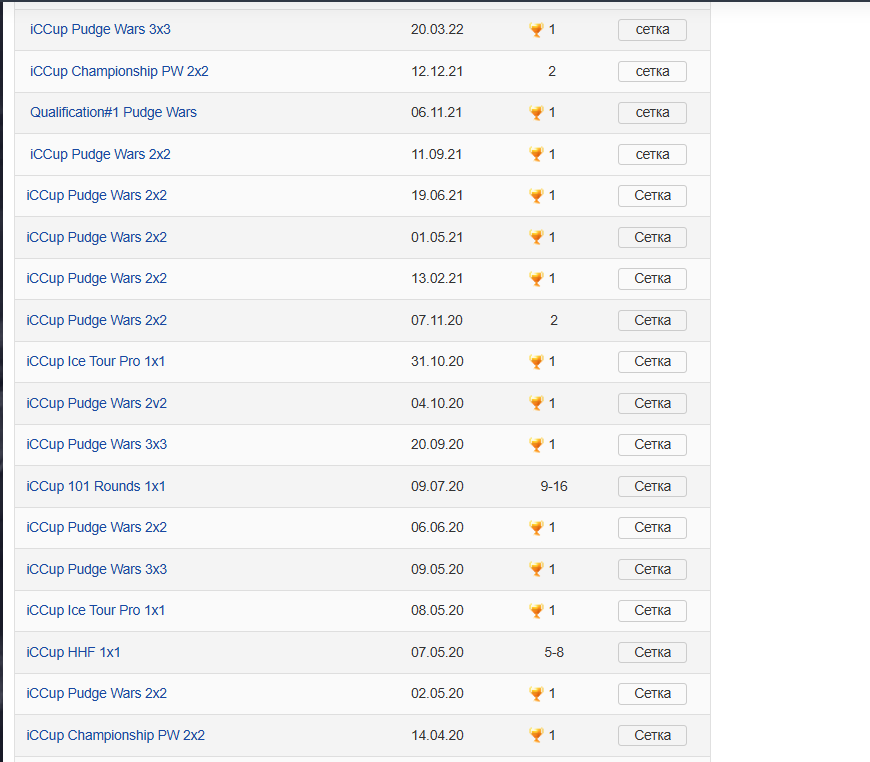View bracket for iCCup 101 Rounds 1x1

(x=652, y=486)
